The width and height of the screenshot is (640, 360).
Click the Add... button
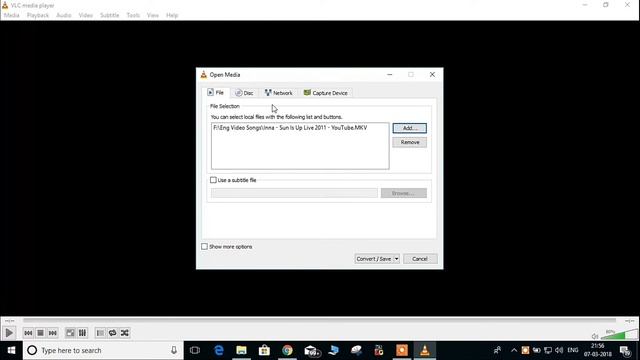409,128
